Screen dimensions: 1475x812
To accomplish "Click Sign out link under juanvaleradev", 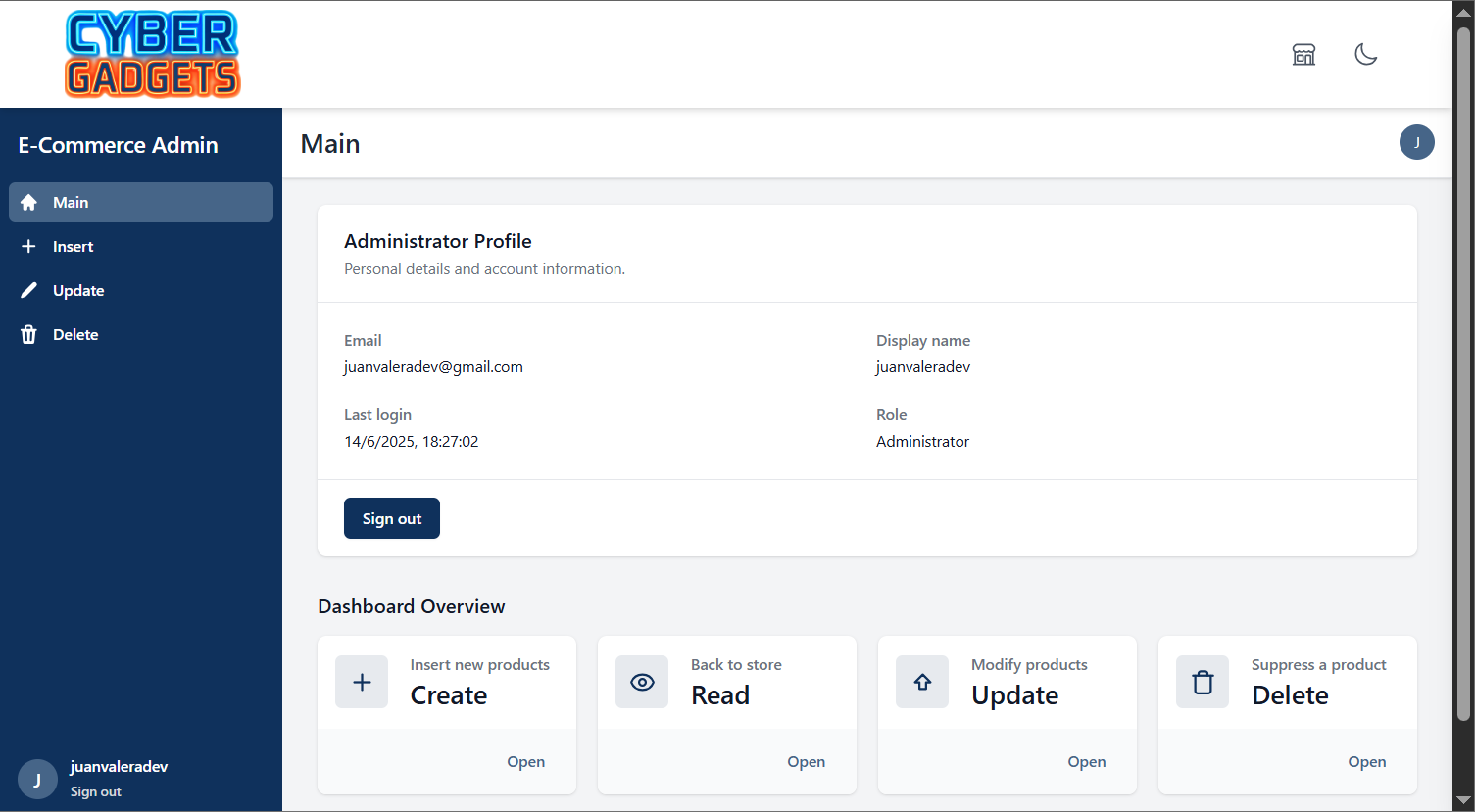I will tap(96, 791).
